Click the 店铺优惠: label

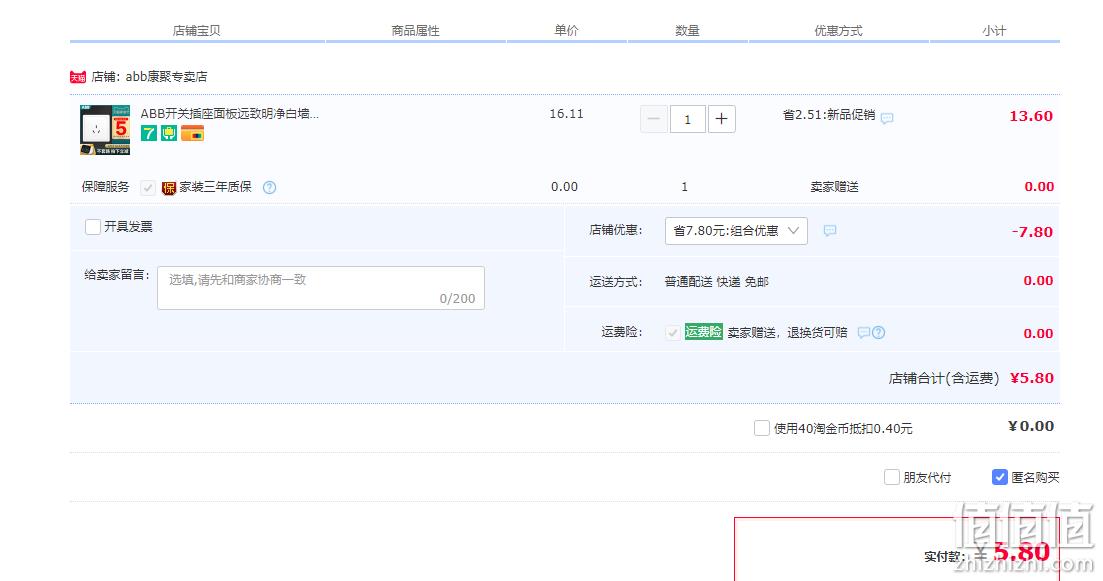pos(616,230)
